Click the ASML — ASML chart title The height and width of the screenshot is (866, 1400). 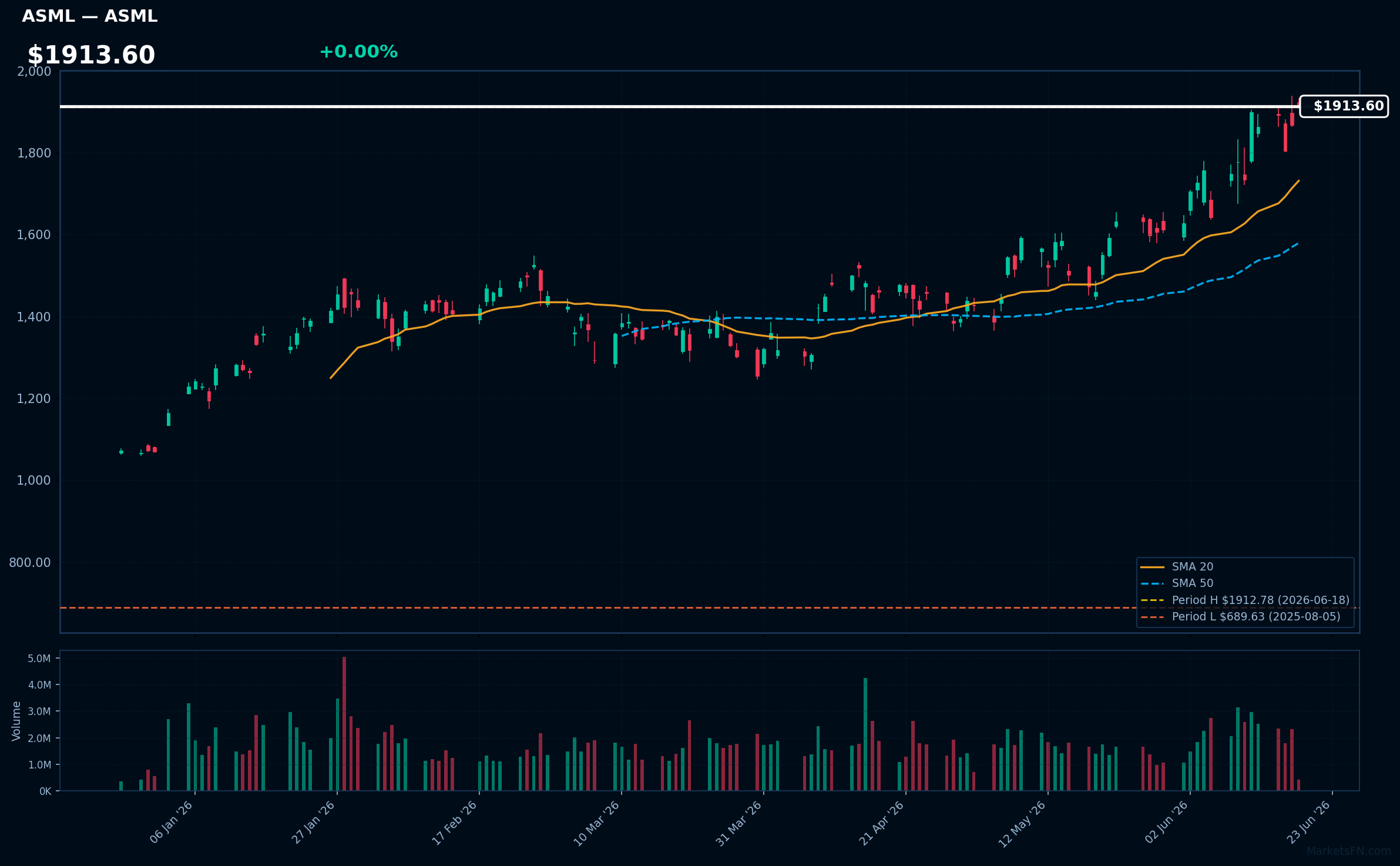tap(90, 16)
